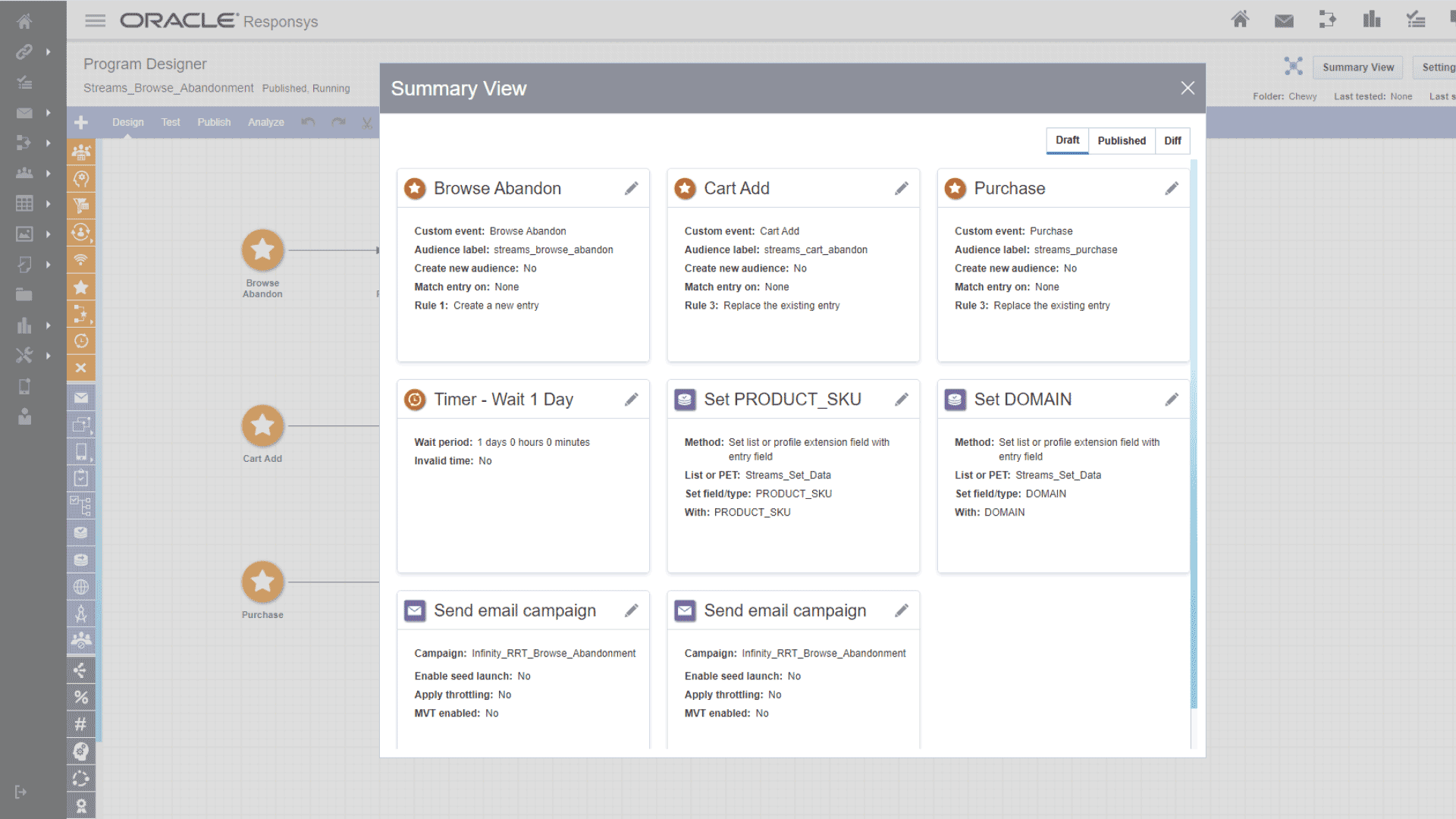
Task: Click the Send email campaign left icon
Action: (414, 610)
